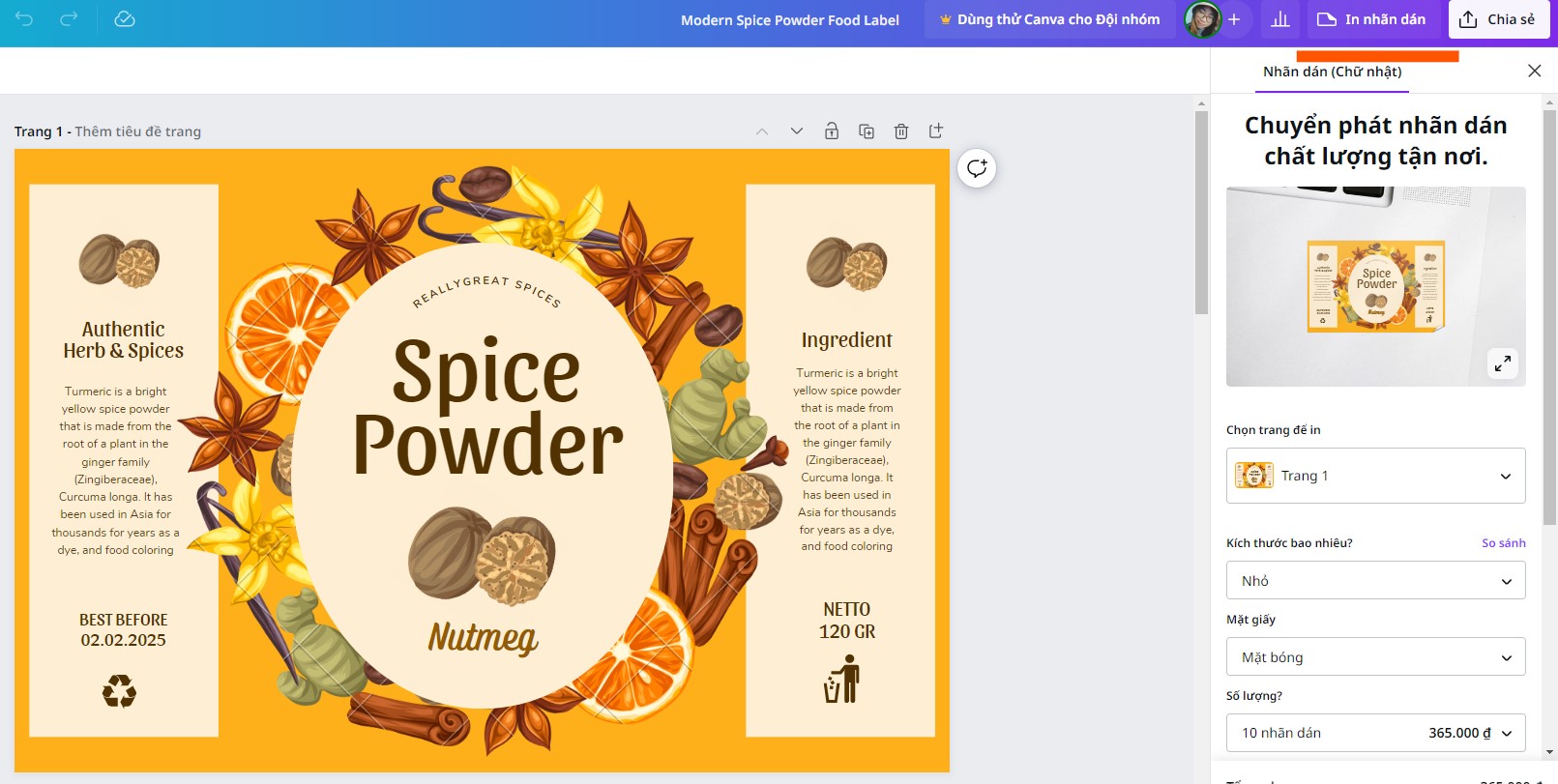
Task: Select nutmeg illustration in left panel
Action: coord(120,261)
